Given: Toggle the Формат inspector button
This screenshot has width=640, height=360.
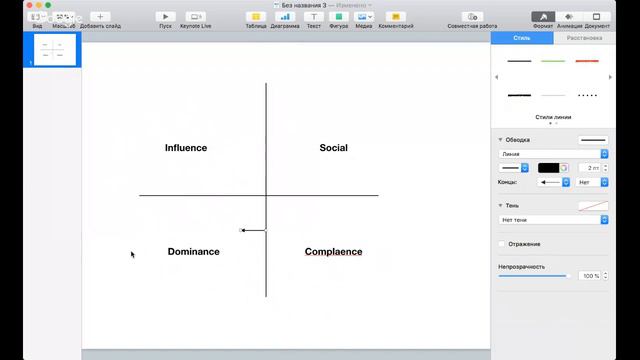Looking at the screenshot, I should (543, 17).
